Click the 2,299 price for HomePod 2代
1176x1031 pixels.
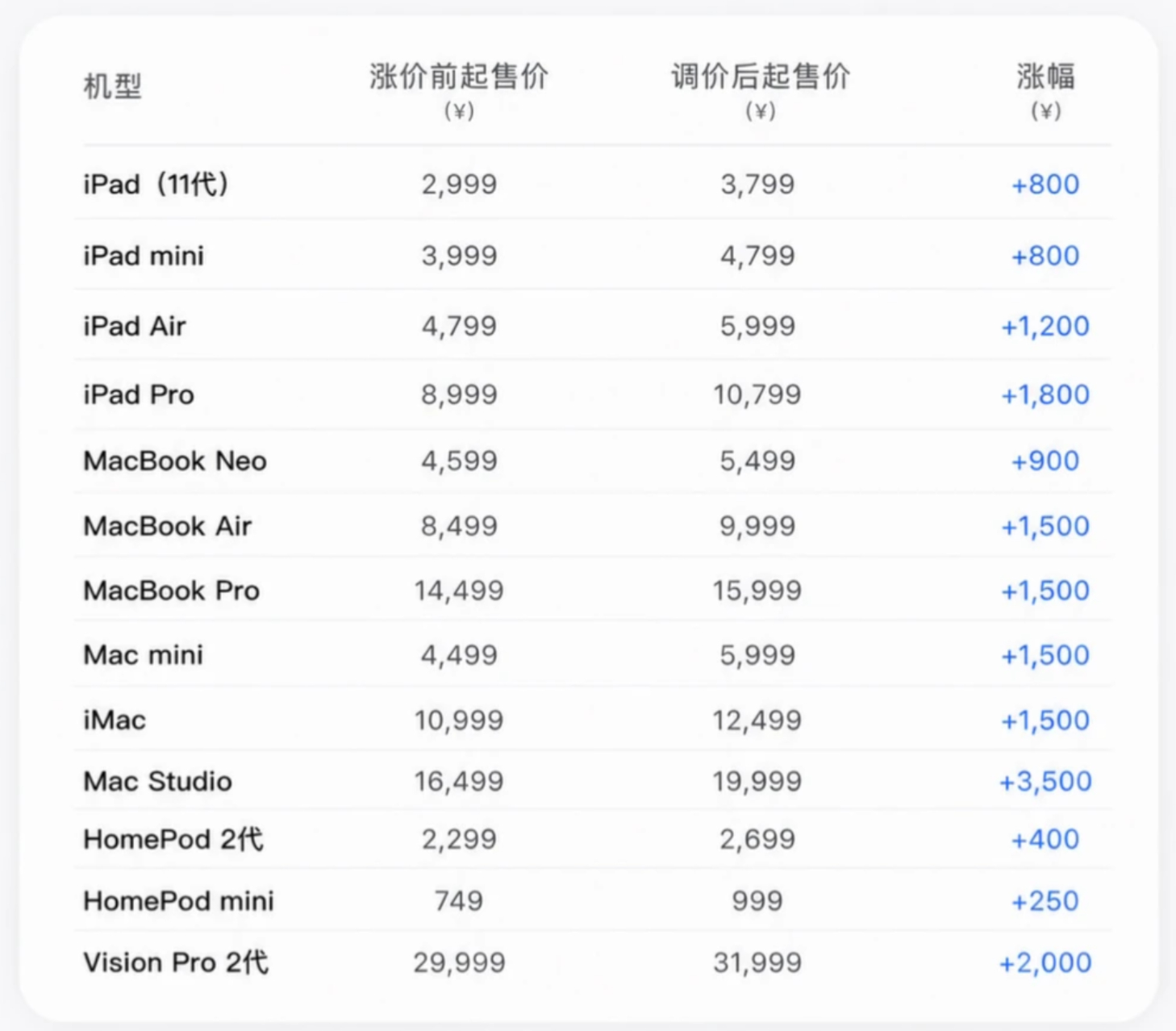coord(459,839)
